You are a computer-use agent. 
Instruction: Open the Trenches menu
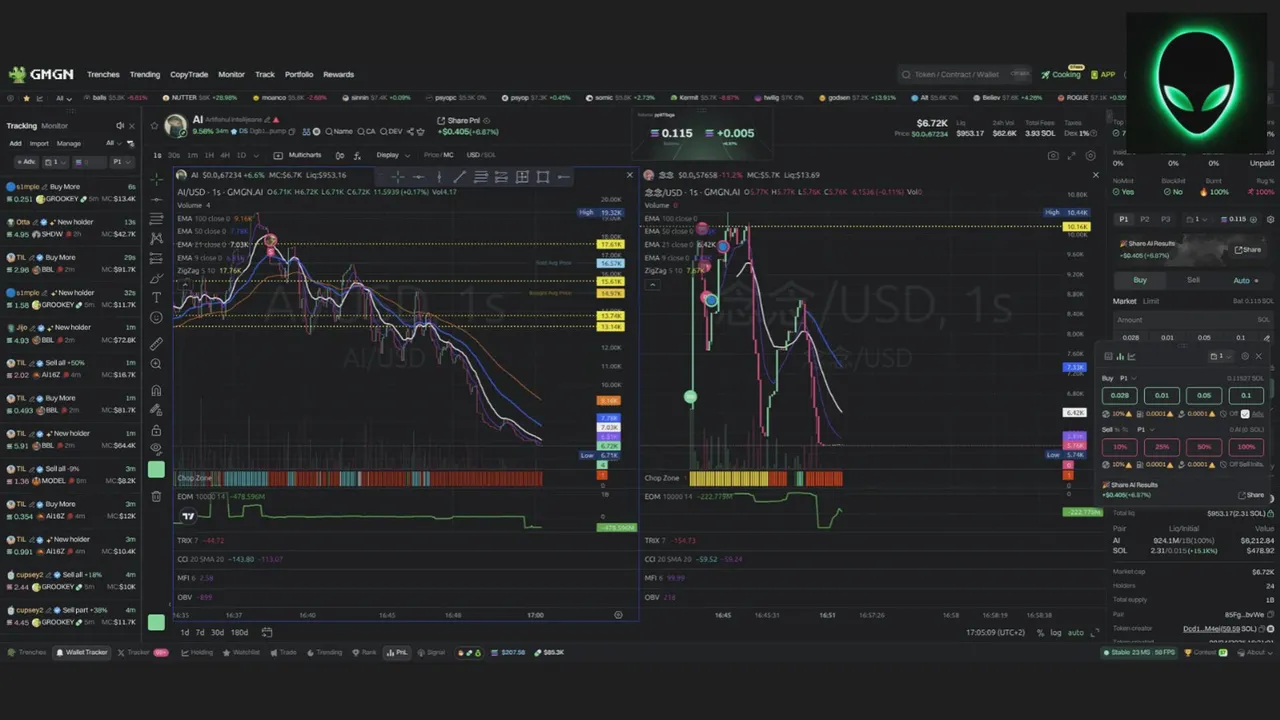coord(103,74)
